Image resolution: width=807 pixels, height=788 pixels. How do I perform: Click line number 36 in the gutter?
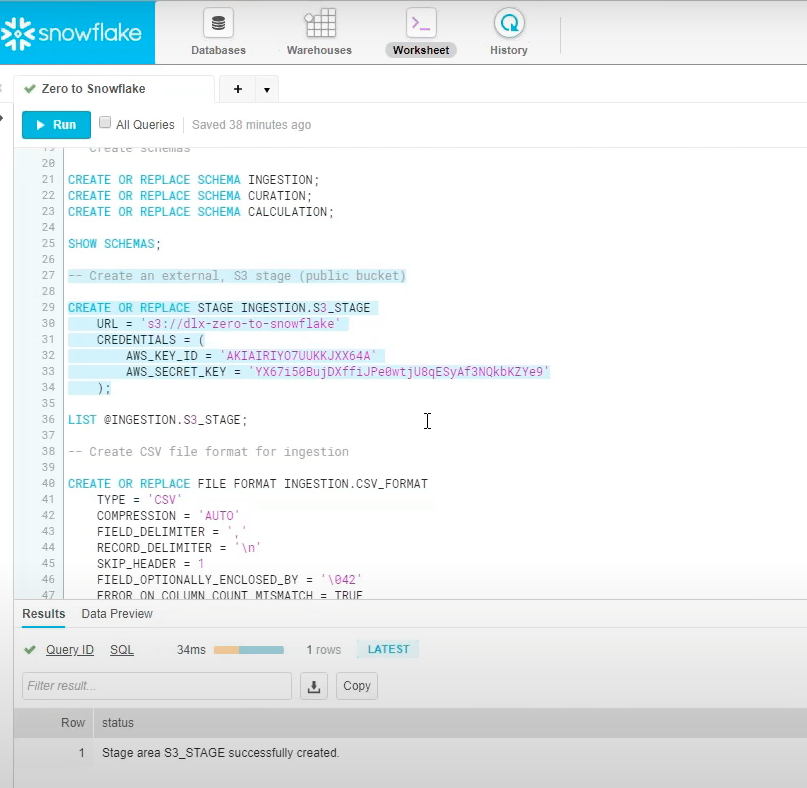click(x=48, y=419)
